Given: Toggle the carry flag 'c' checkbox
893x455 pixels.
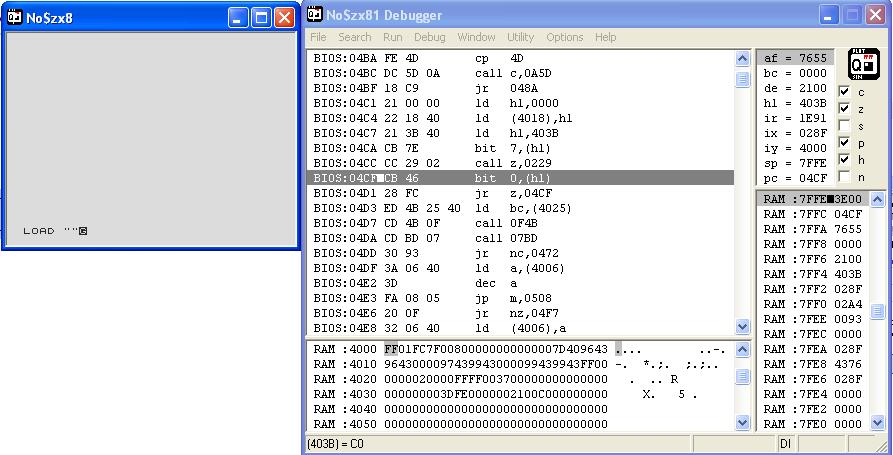Looking at the screenshot, I should [x=844, y=91].
